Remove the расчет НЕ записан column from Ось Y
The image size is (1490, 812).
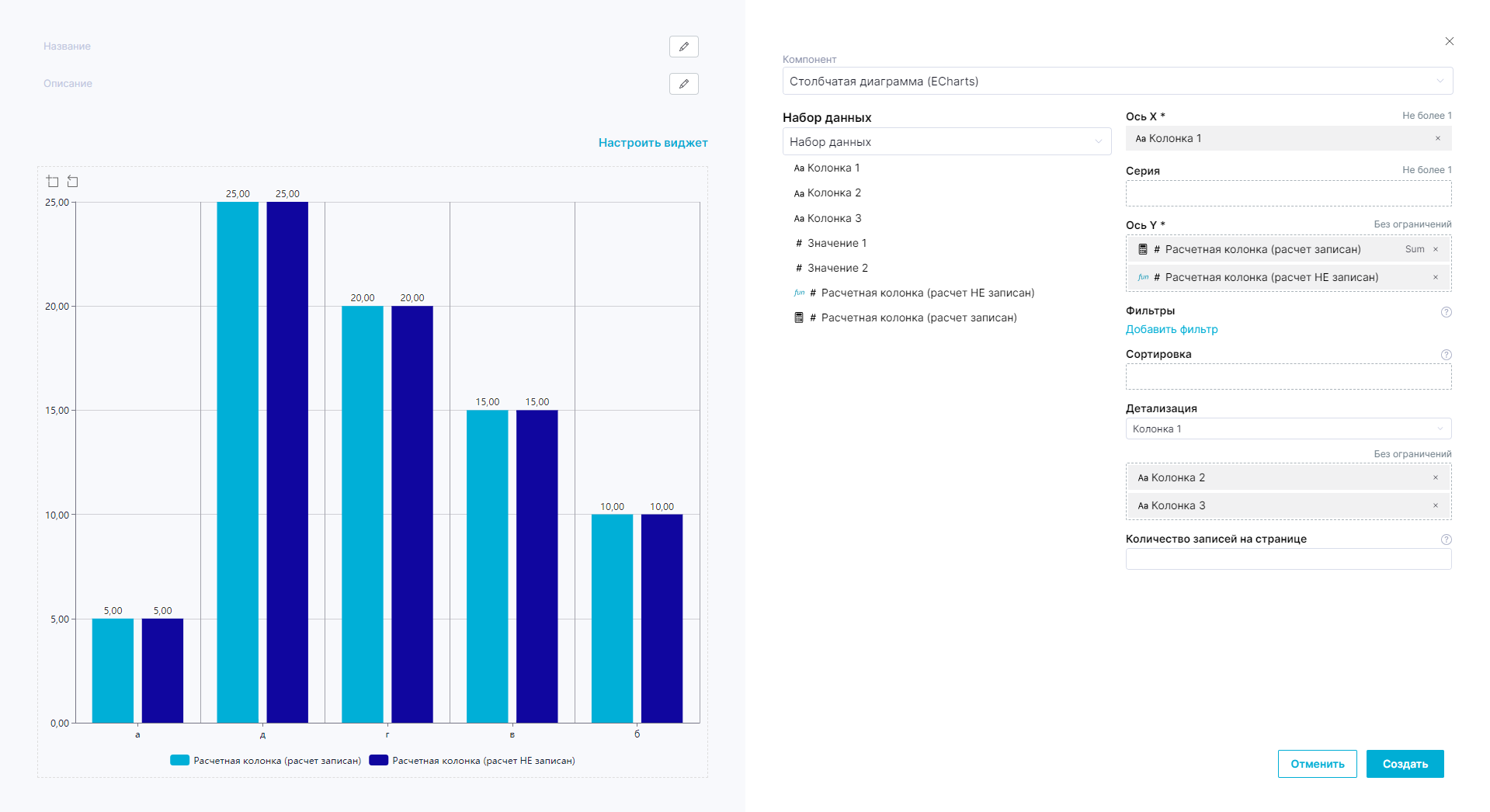[1435, 278]
